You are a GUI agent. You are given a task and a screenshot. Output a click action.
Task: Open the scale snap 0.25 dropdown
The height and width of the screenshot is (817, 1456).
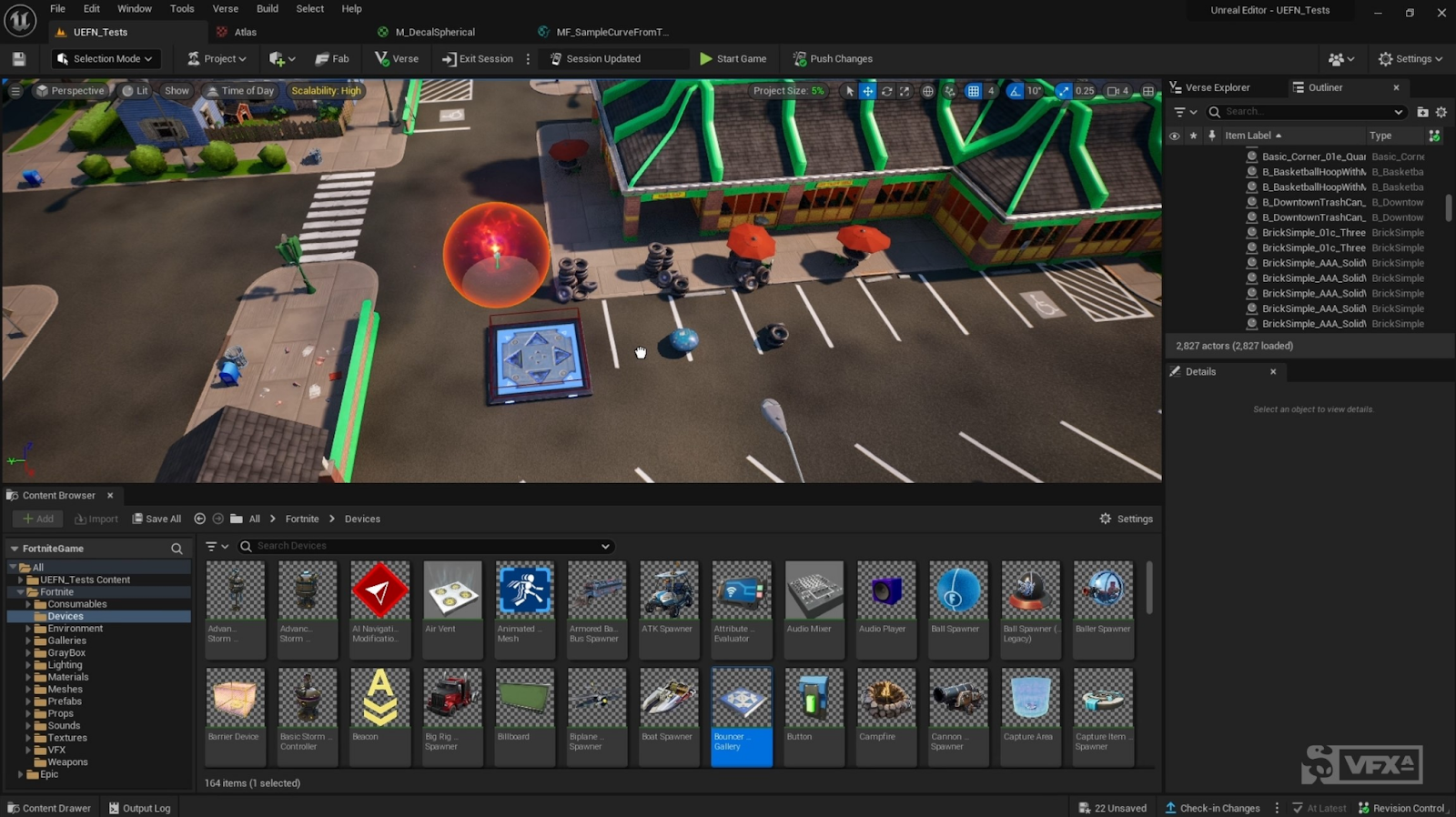point(1085,91)
